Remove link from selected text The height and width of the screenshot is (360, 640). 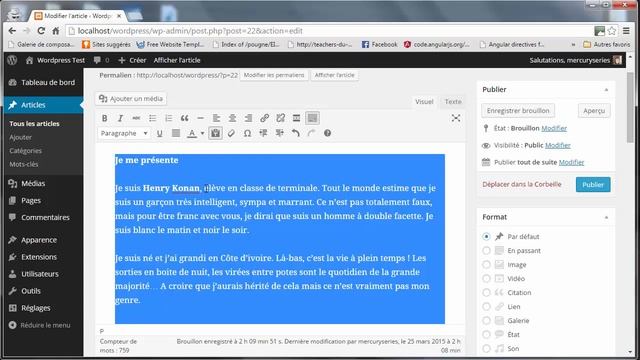(280, 118)
